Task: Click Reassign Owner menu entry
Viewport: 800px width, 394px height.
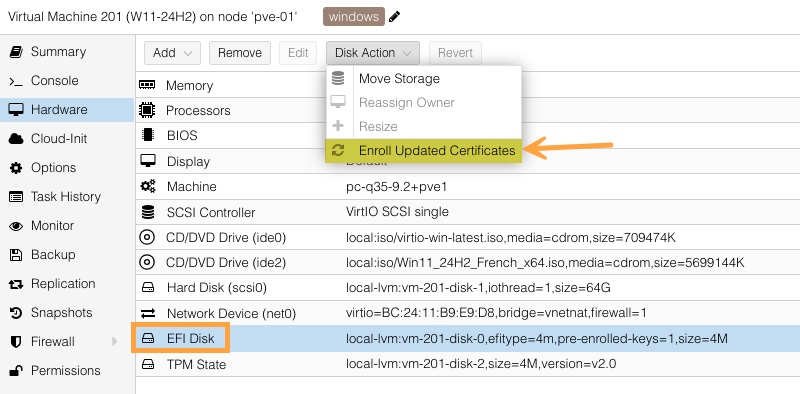Action: point(423,103)
